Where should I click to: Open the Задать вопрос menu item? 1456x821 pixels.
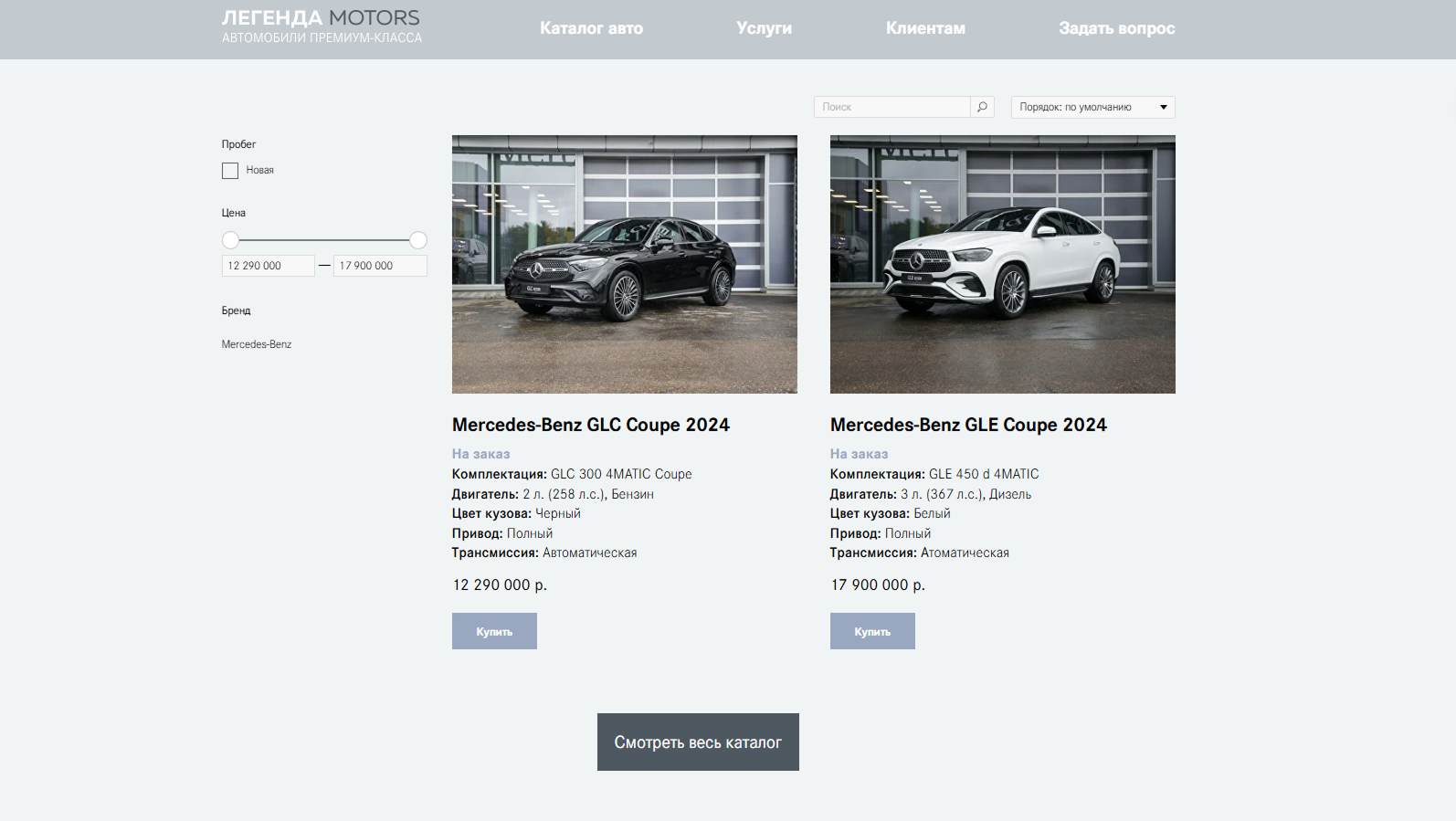pyautogui.click(x=1116, y=28)
